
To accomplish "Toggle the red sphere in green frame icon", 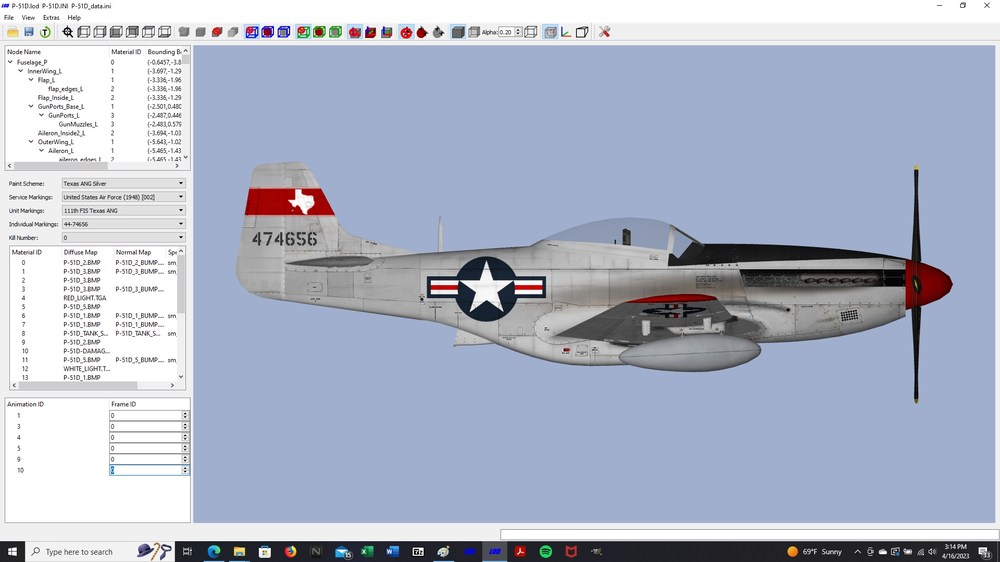I will click(304, 32).
